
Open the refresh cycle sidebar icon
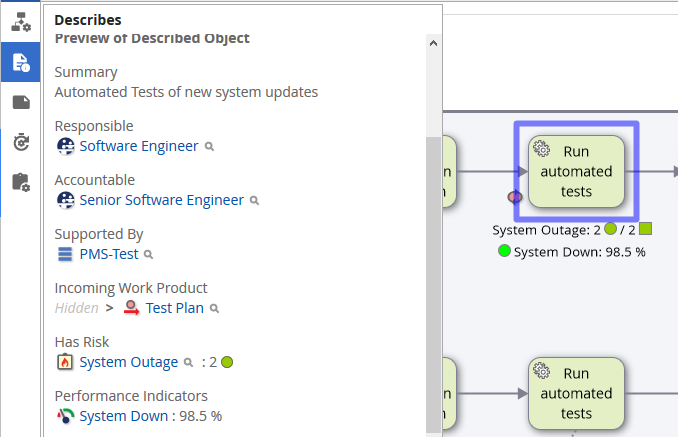(21, 142)
